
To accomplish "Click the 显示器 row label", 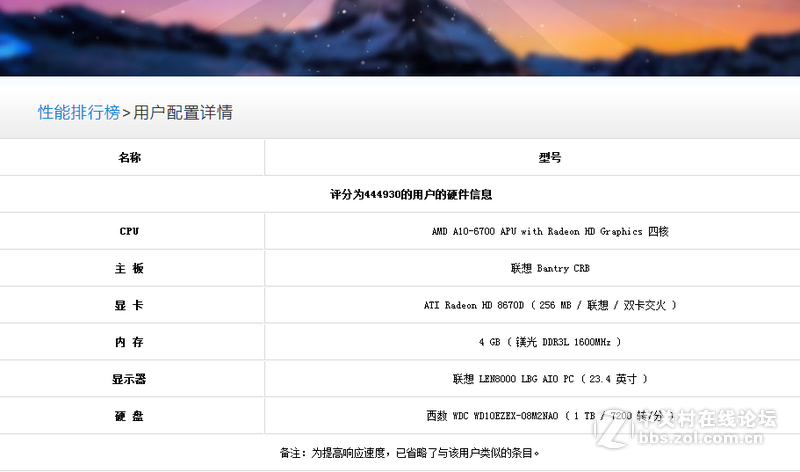I will [x=130, y=379].
